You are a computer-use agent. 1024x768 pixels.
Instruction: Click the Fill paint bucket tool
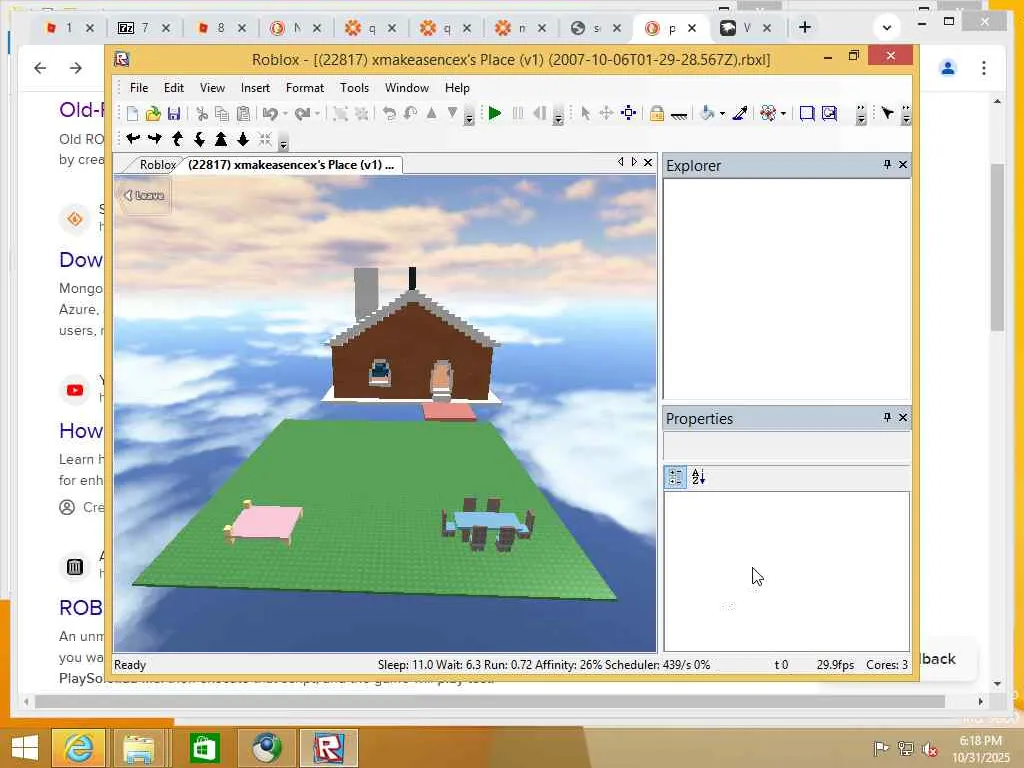pos(707,114)
